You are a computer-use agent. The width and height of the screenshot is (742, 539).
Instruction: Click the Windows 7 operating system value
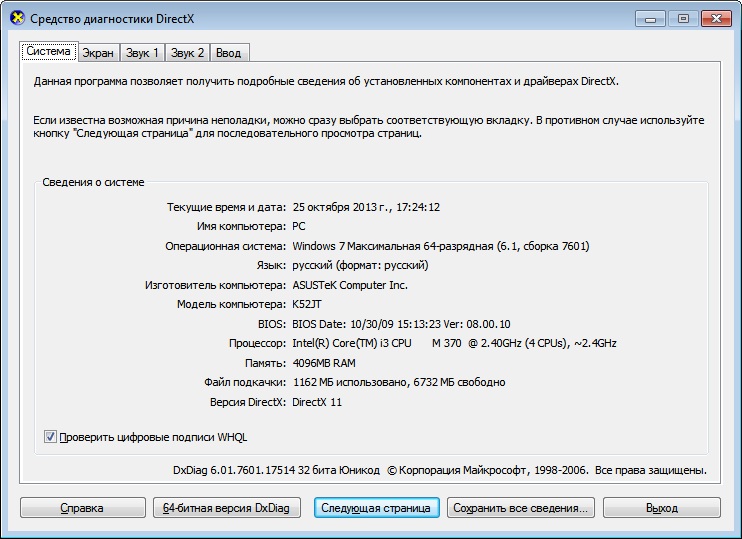point(440,246)
